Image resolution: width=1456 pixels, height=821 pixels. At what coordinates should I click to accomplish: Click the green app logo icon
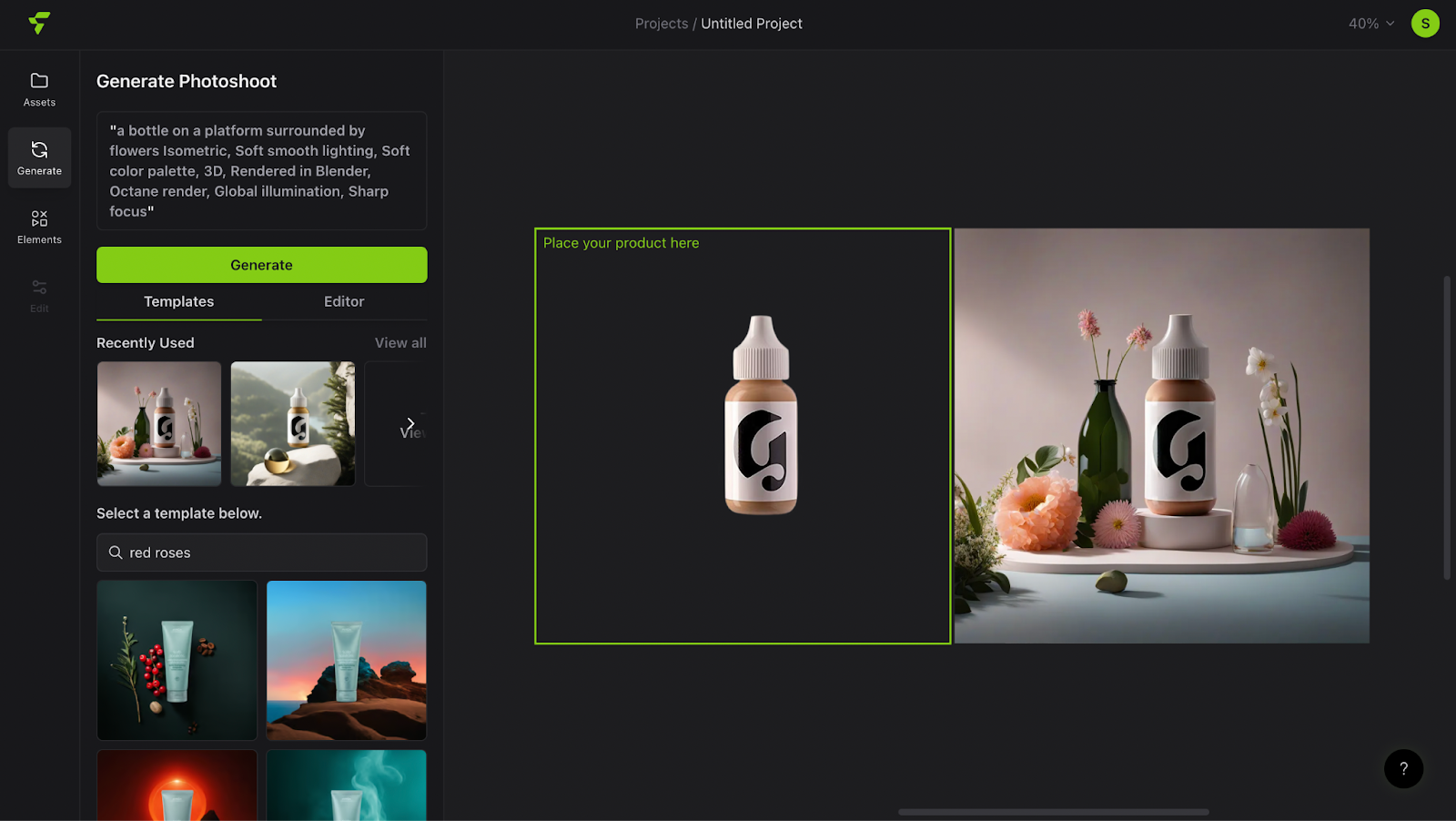pyautogui.click(x=39, y=23)
